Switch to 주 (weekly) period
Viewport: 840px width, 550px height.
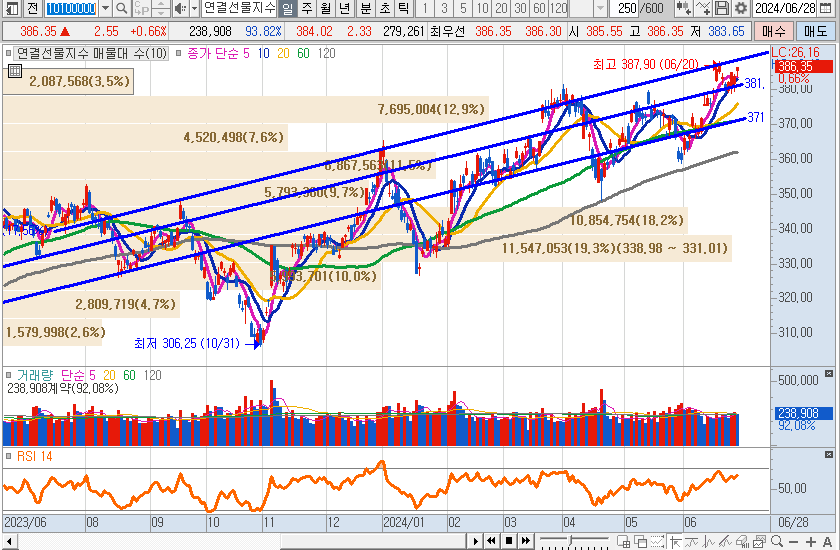[x=306, y=9]
